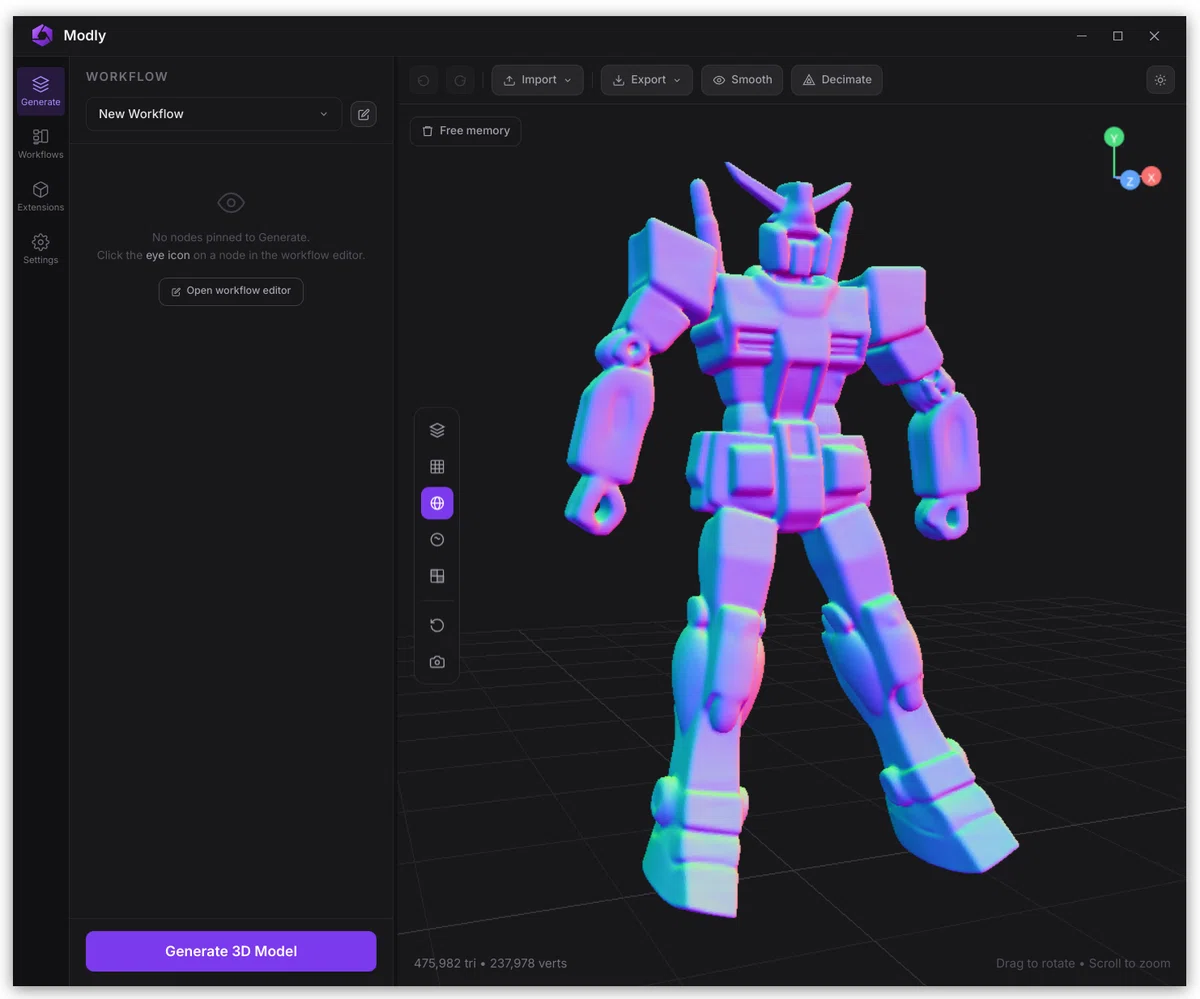The width and height of the screenshot is (1200, 999).
Task: Click the blue Z axis gizmo handle
Action: tap(1130, 180)
